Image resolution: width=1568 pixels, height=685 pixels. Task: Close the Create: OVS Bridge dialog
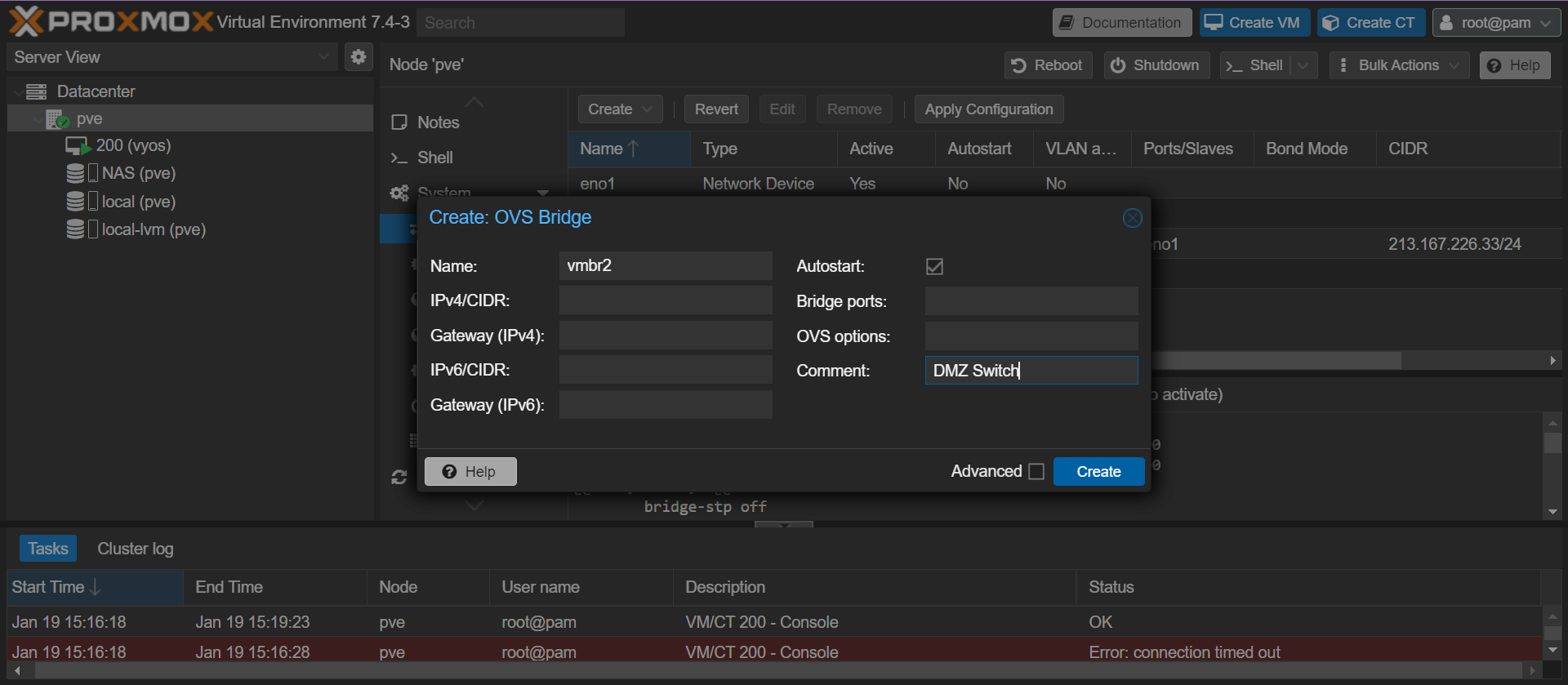1132,218
